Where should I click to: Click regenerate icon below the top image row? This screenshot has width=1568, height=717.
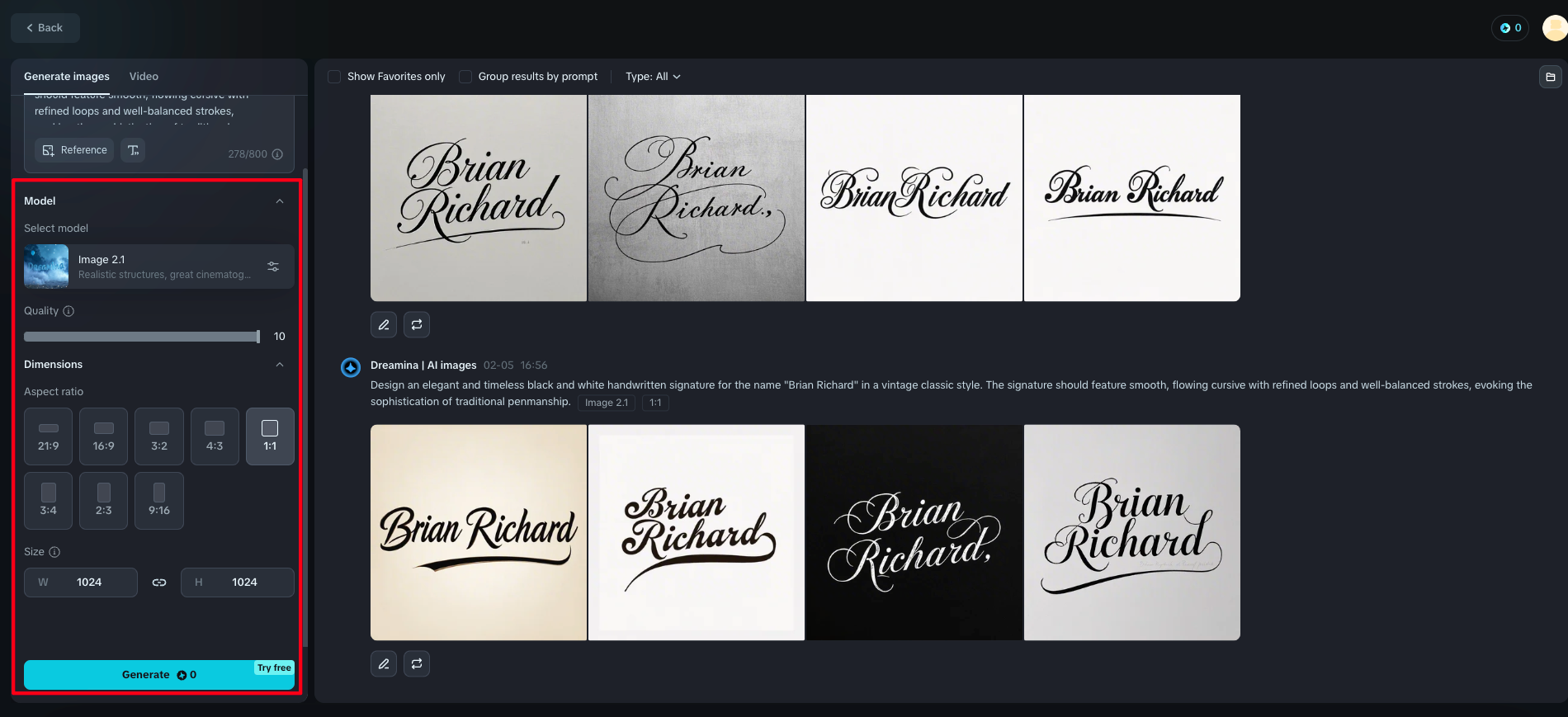click(x=417, y=324)
